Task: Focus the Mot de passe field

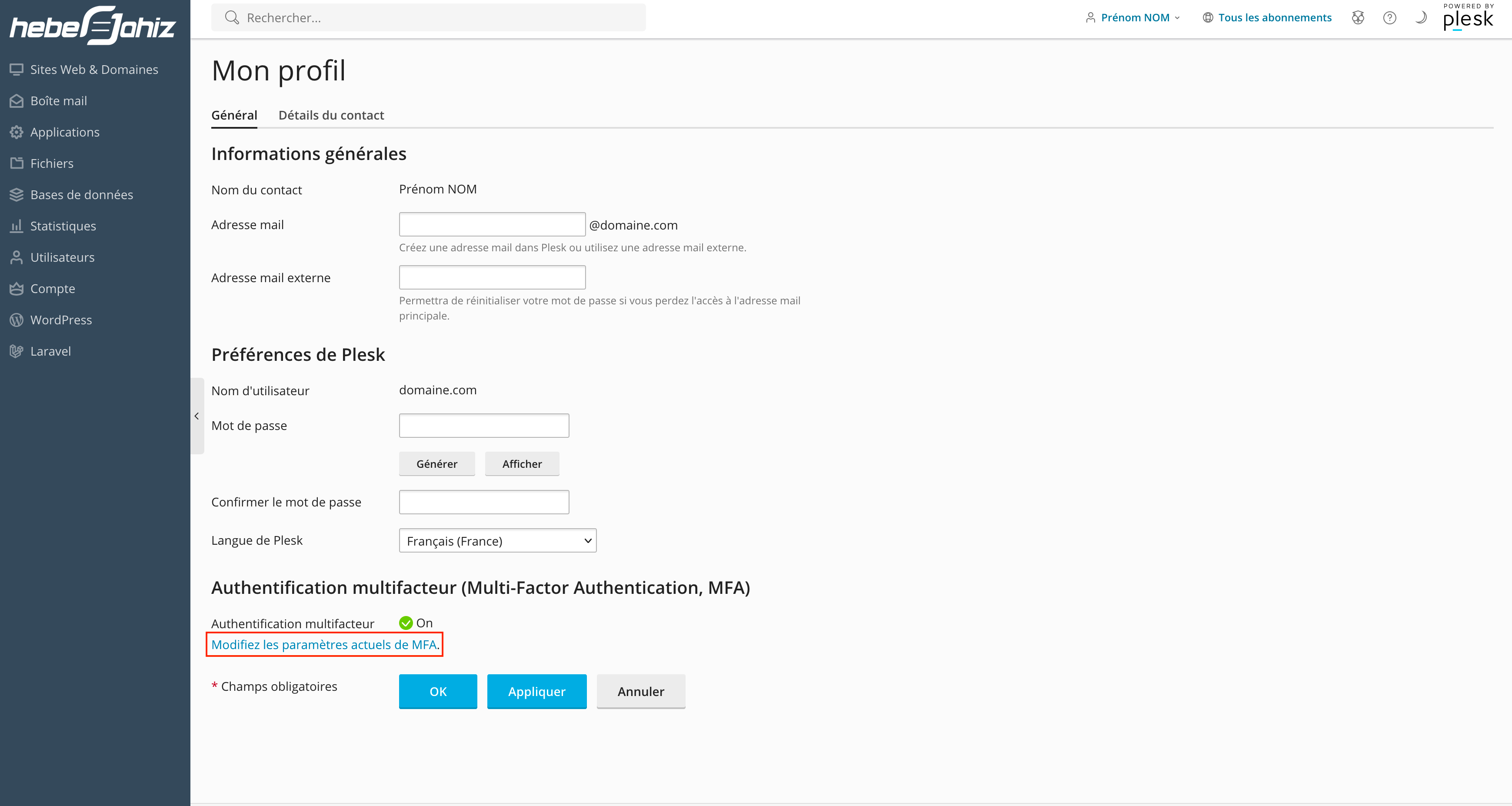Action: click(484, 426)
